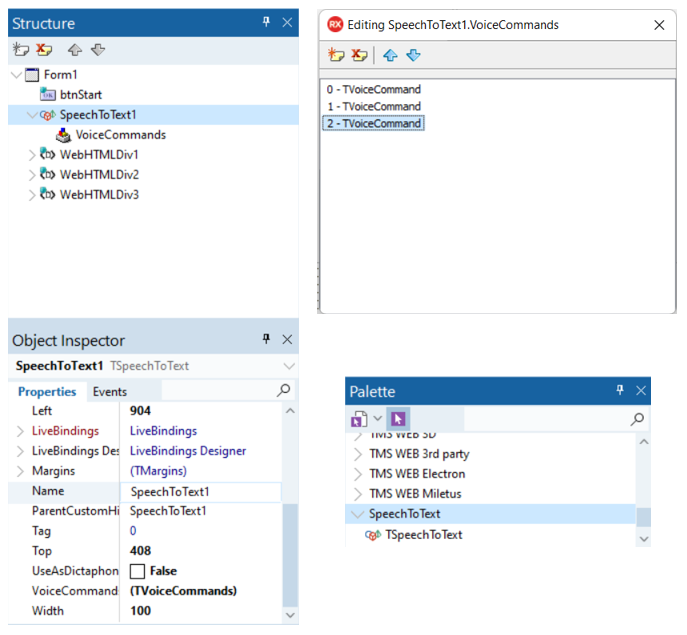The height and width of the screenshot is (635, 687).
Task: Click the Tag property value 0
Action: tap(133, 531)
